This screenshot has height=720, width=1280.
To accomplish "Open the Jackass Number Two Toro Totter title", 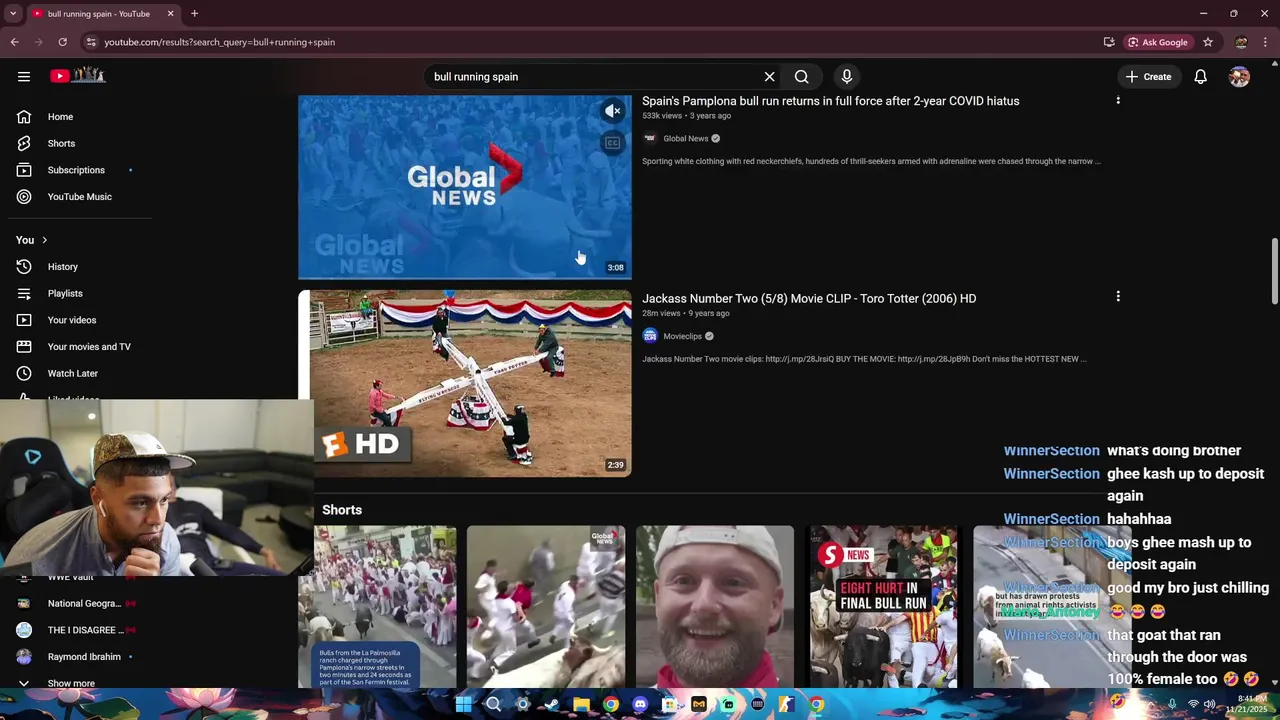I will click(809, 298).
